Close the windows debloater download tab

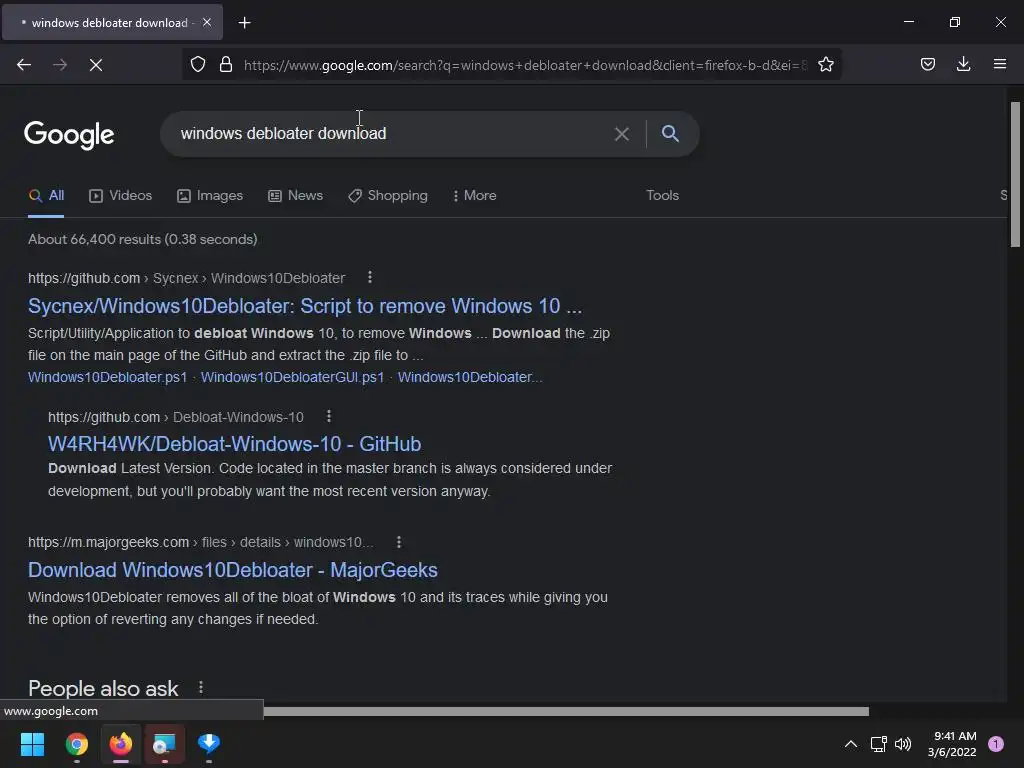(x=207, y=22)
